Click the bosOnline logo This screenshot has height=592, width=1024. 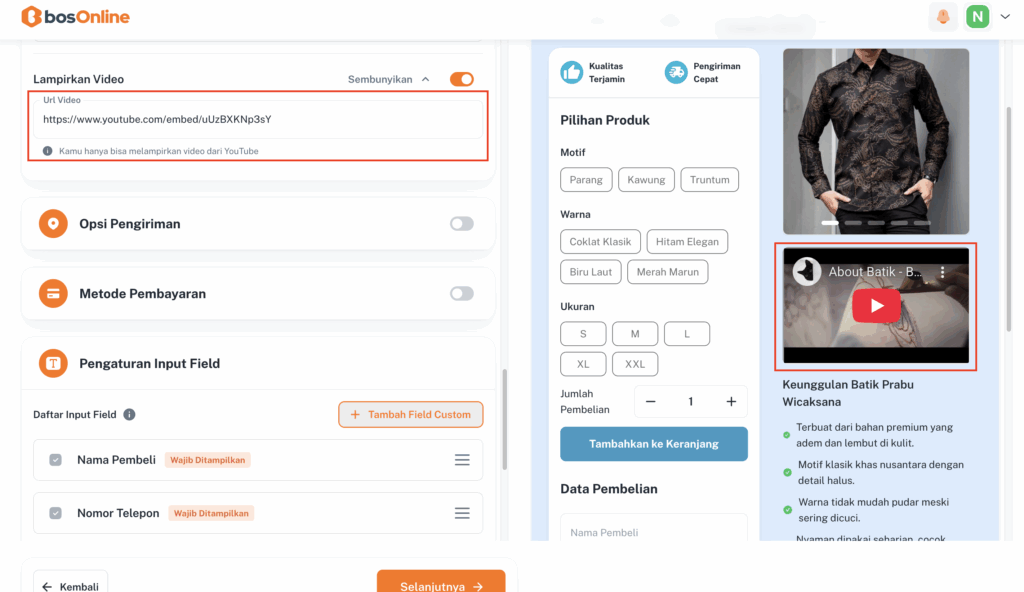[x=75, y=17]
